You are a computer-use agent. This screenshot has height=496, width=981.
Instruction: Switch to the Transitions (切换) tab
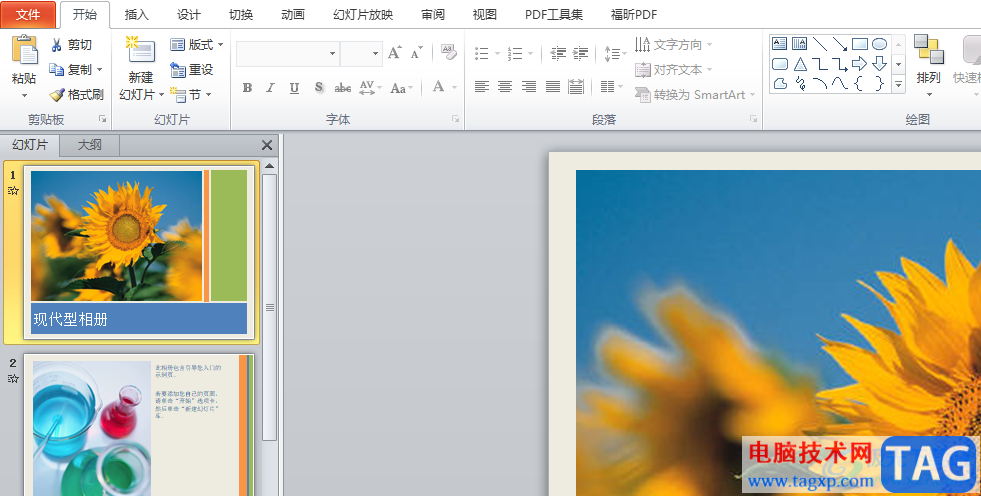coord(241,14)
